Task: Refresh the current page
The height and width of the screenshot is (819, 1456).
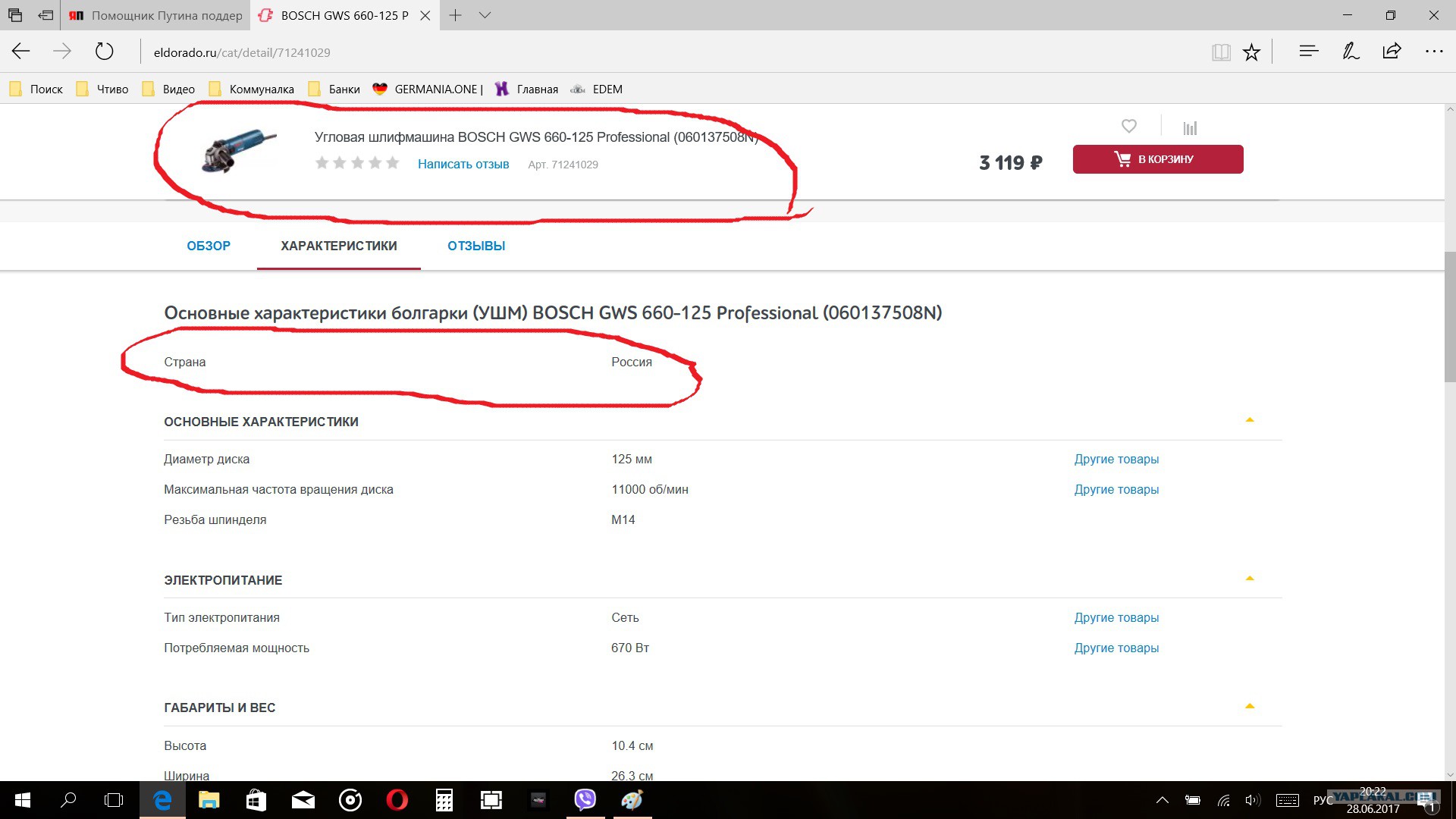Action: click(104, 52)
